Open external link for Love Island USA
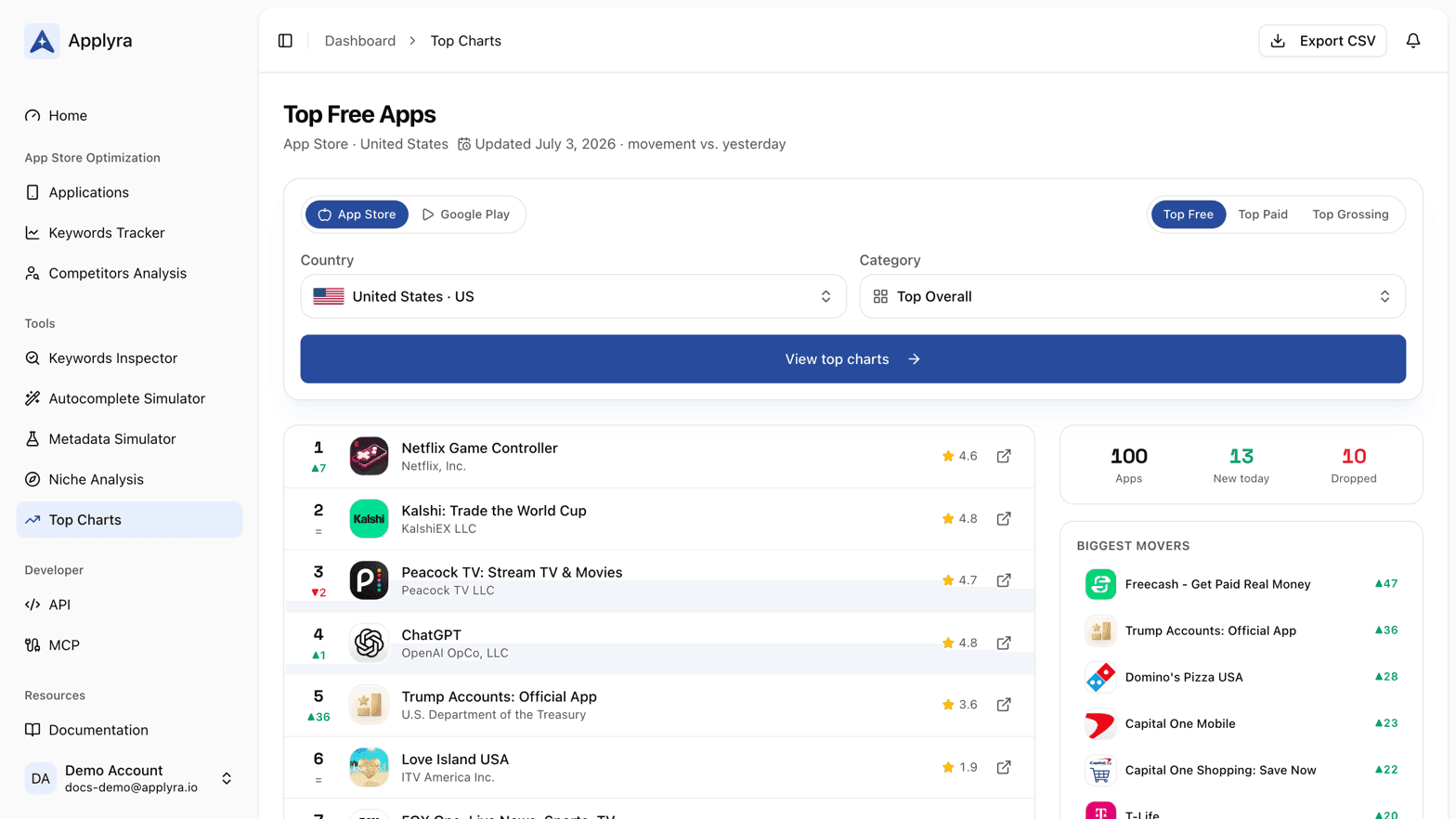The image size is (1456, 819). (1004, 767)
